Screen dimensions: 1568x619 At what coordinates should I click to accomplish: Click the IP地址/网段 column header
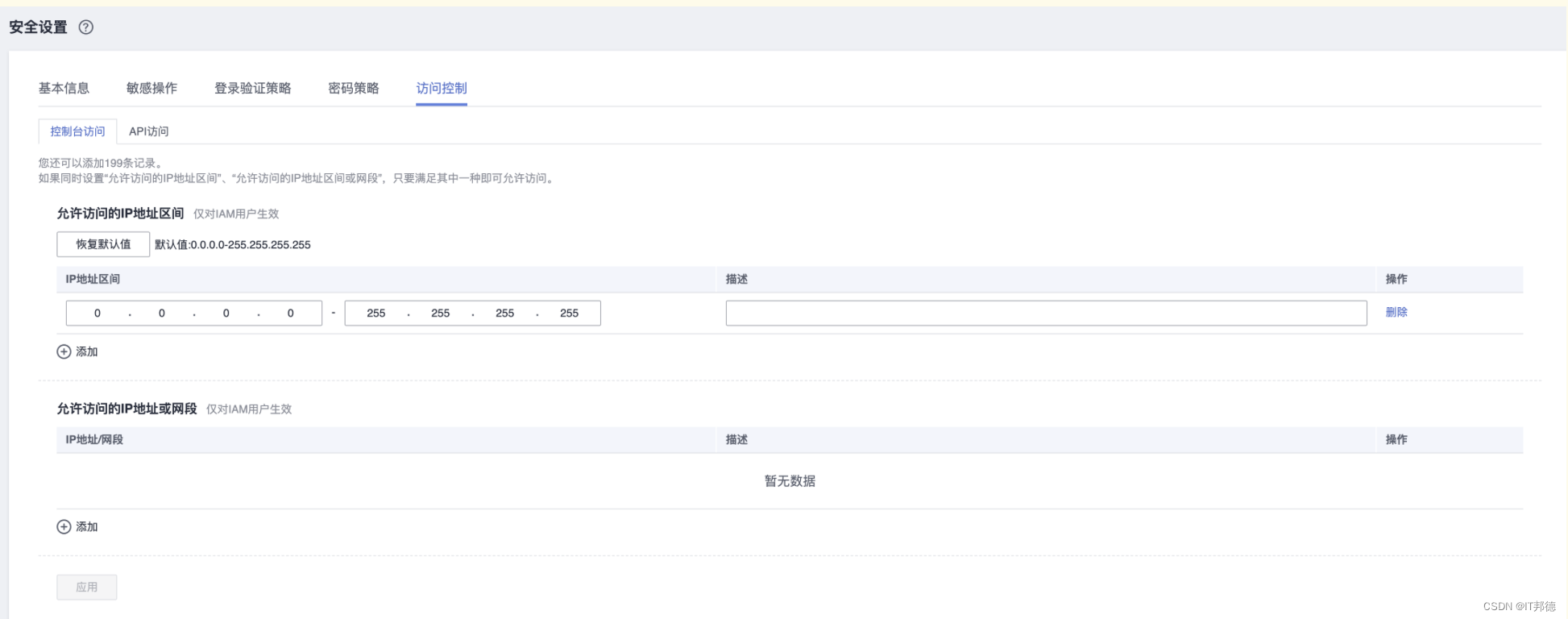point(94,439)
